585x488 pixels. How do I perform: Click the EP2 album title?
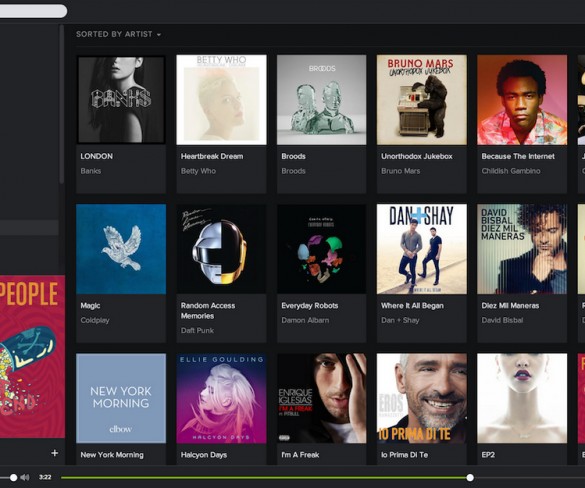(488, 455)
